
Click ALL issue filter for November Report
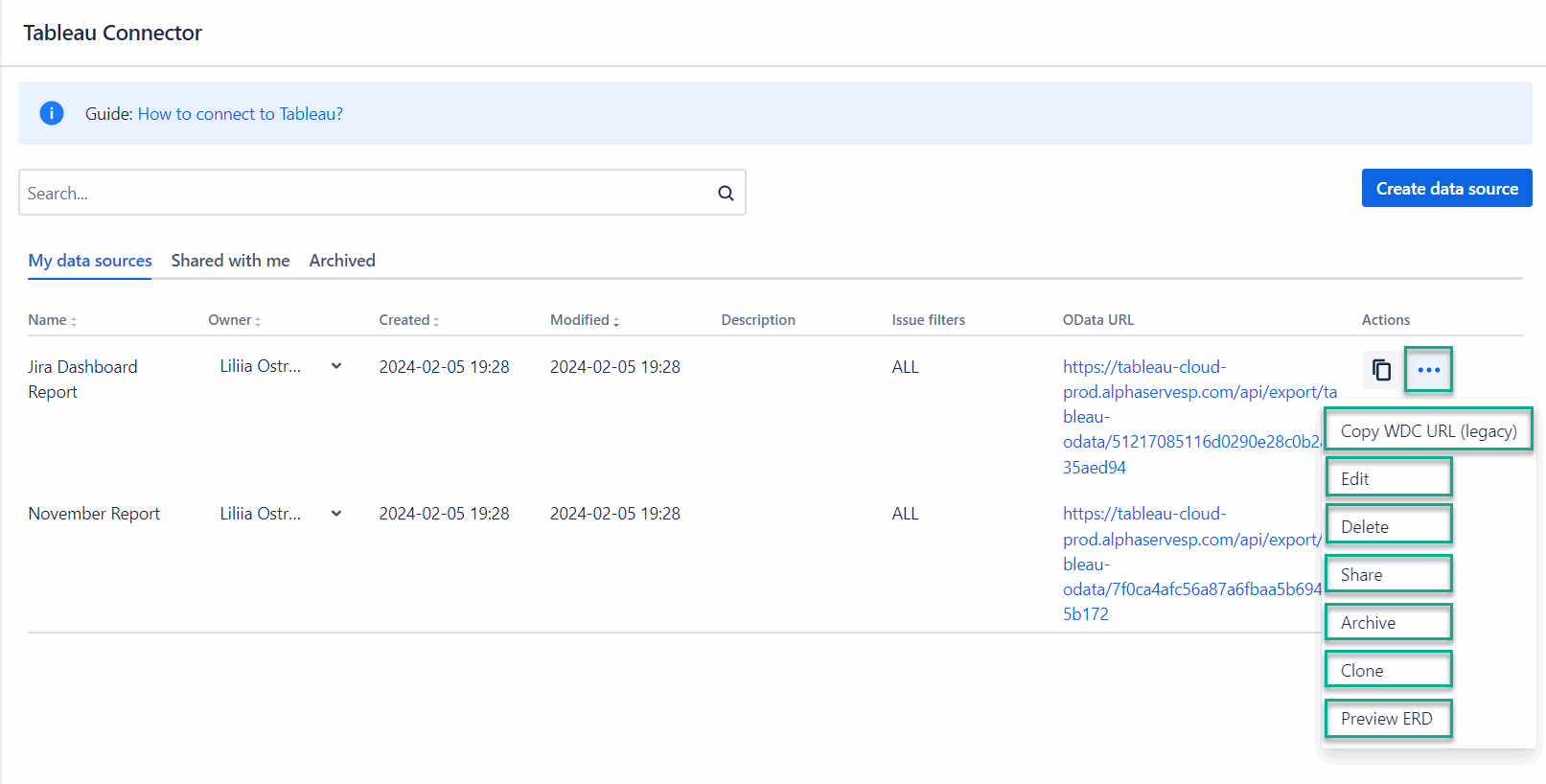(x=905, y=514)
